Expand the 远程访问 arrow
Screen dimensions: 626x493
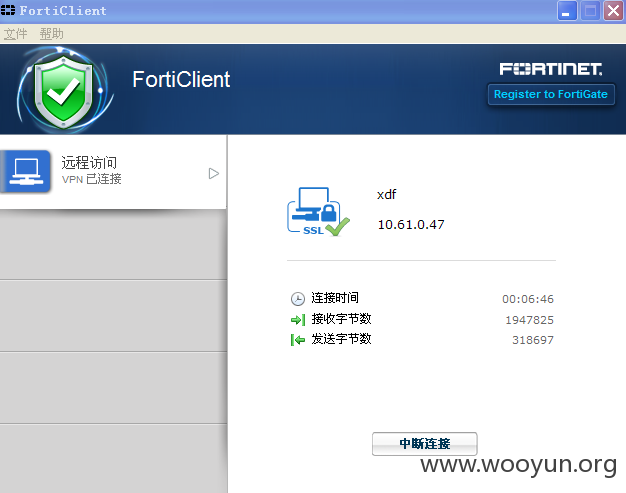coord(214,173)
